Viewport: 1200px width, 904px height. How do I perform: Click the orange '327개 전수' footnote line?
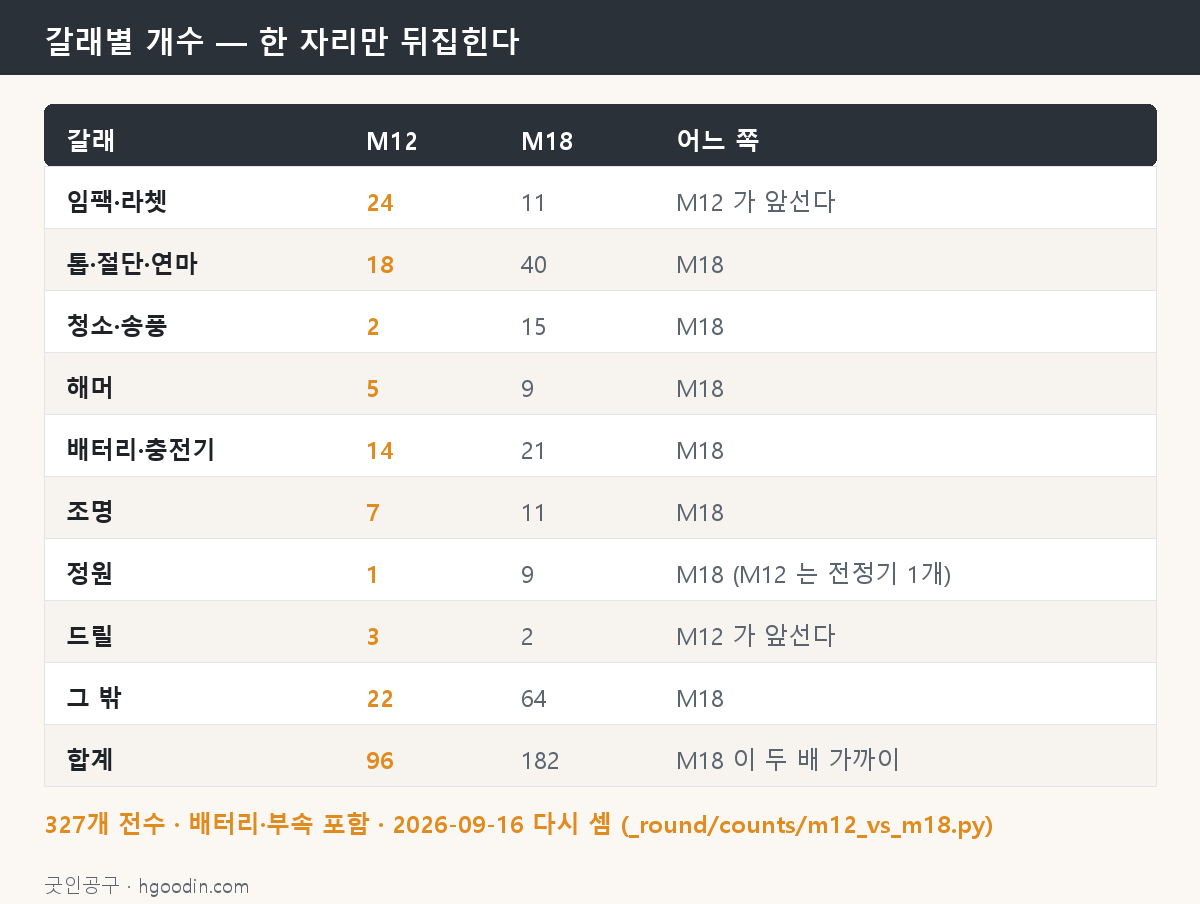click(519, 826)
